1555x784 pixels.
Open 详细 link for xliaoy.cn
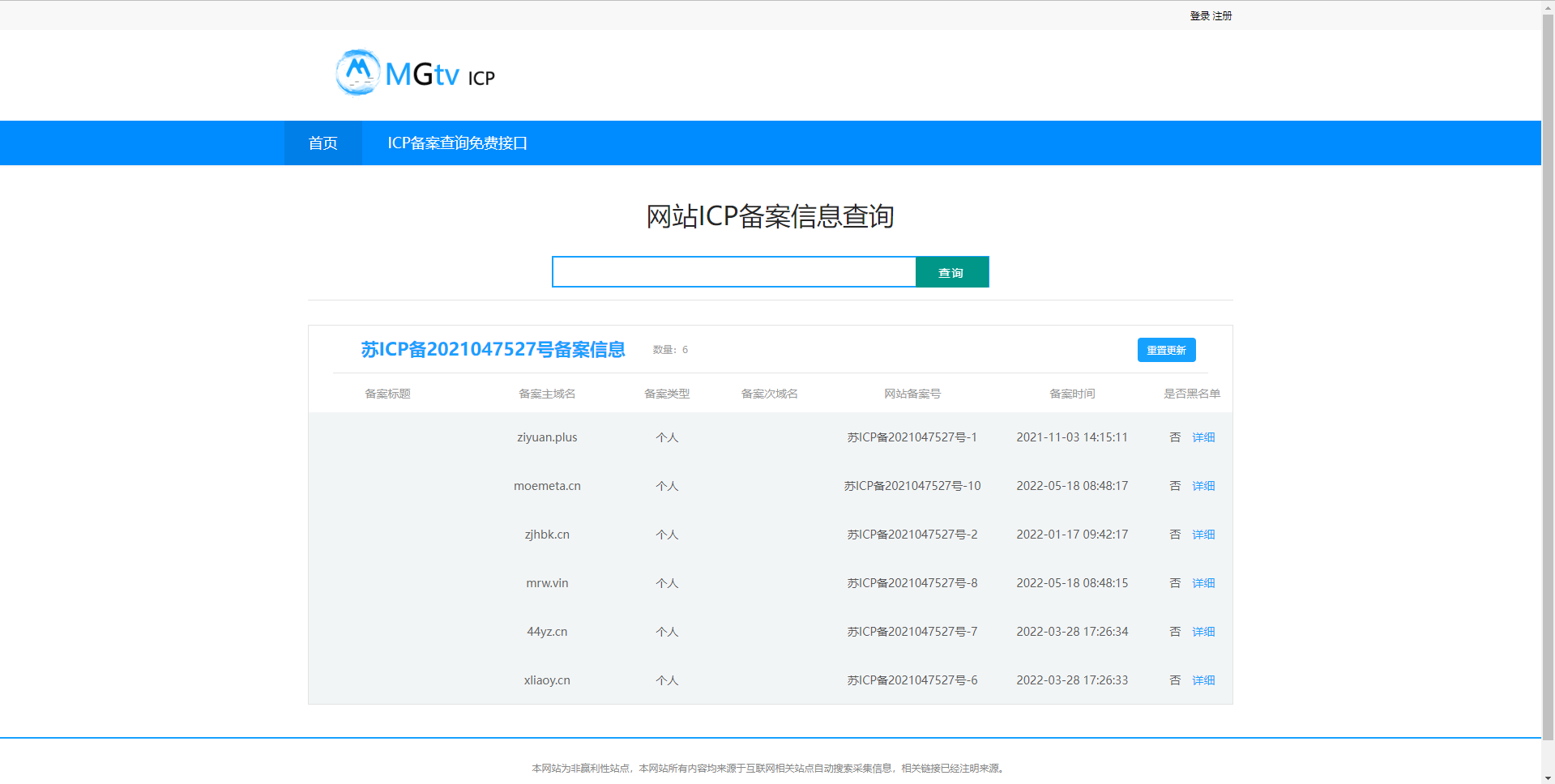1203,680
